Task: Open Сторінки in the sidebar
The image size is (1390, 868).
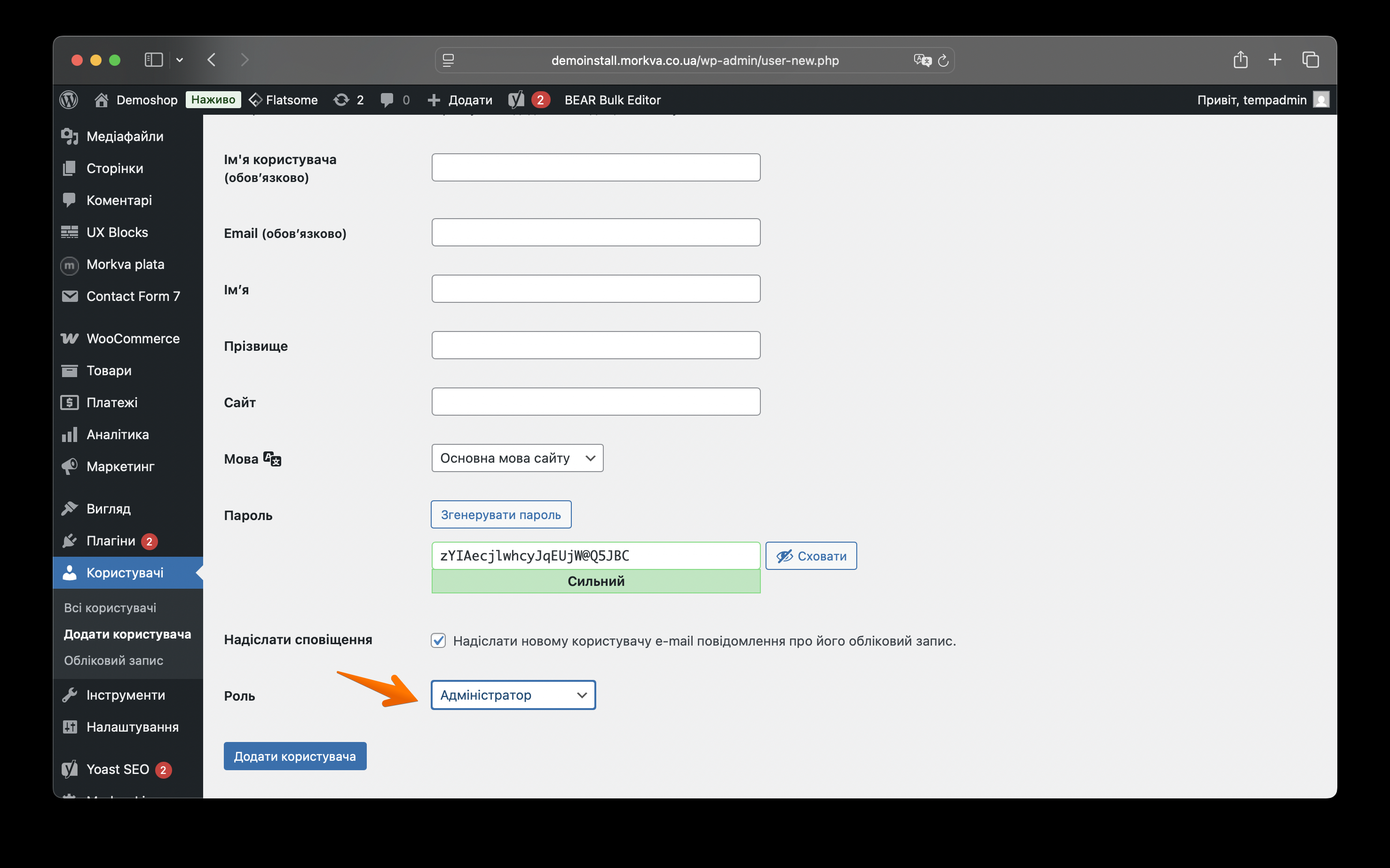Action: (128, 168)
